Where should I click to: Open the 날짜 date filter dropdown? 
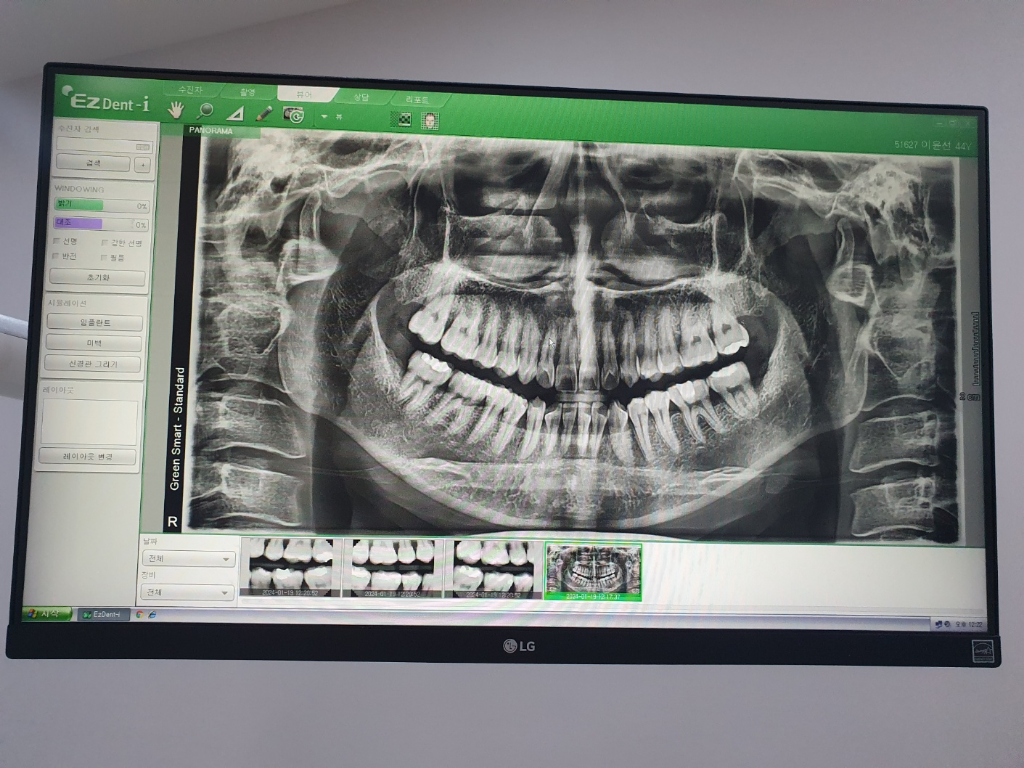click(x=189, y=559)
